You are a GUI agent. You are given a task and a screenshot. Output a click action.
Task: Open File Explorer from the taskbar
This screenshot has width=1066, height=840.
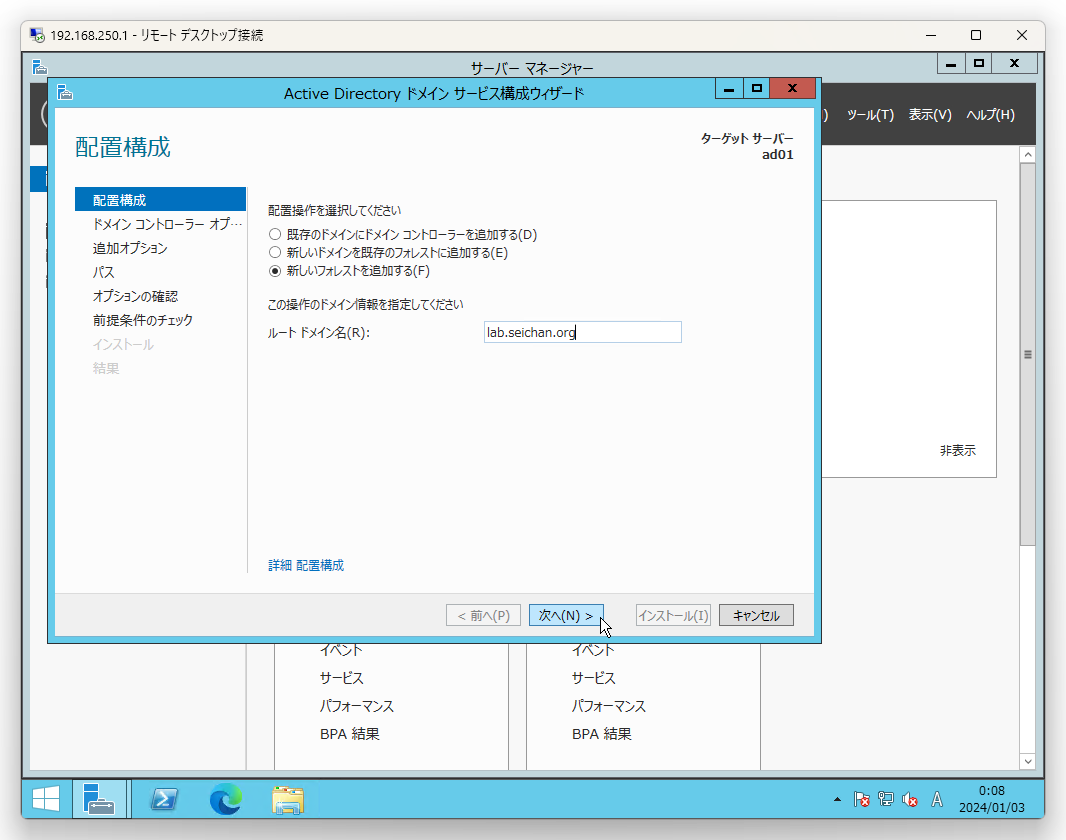(288, 799)
